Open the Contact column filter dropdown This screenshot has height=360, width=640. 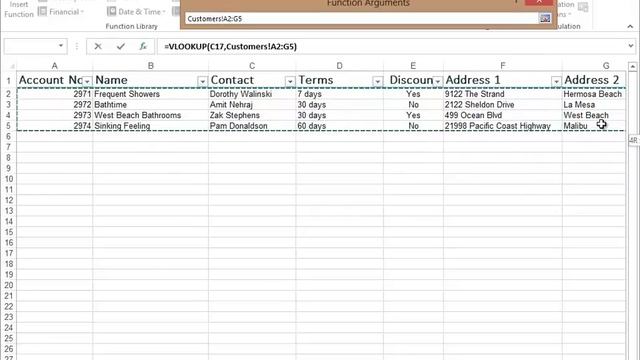tap(290, 81)
